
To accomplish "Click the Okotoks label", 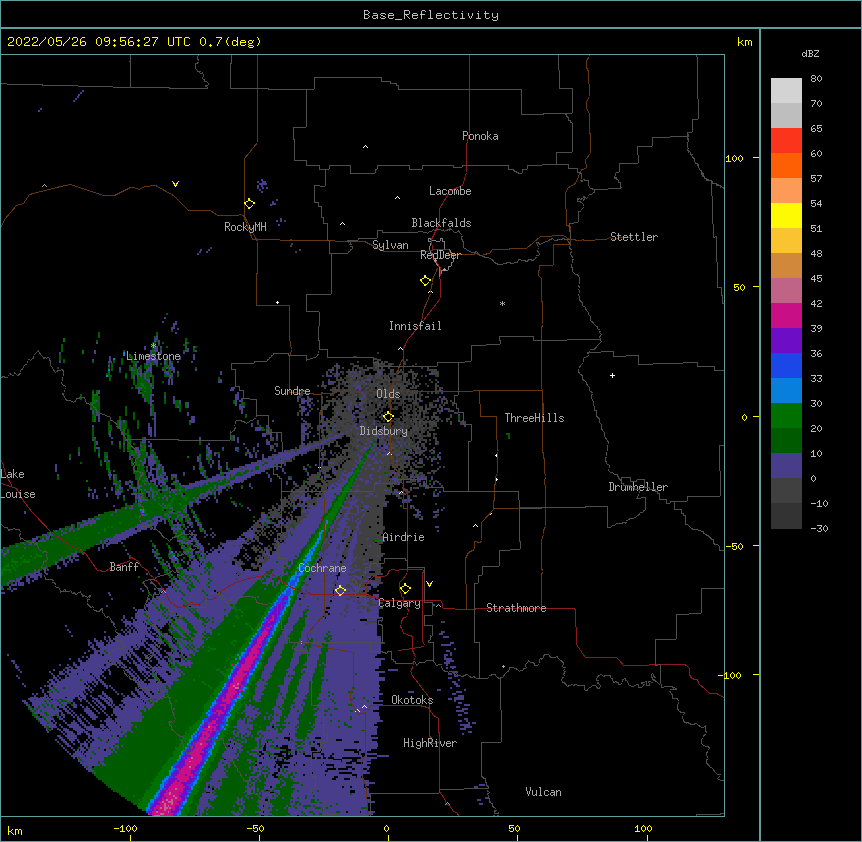I will tap(412, 700).
